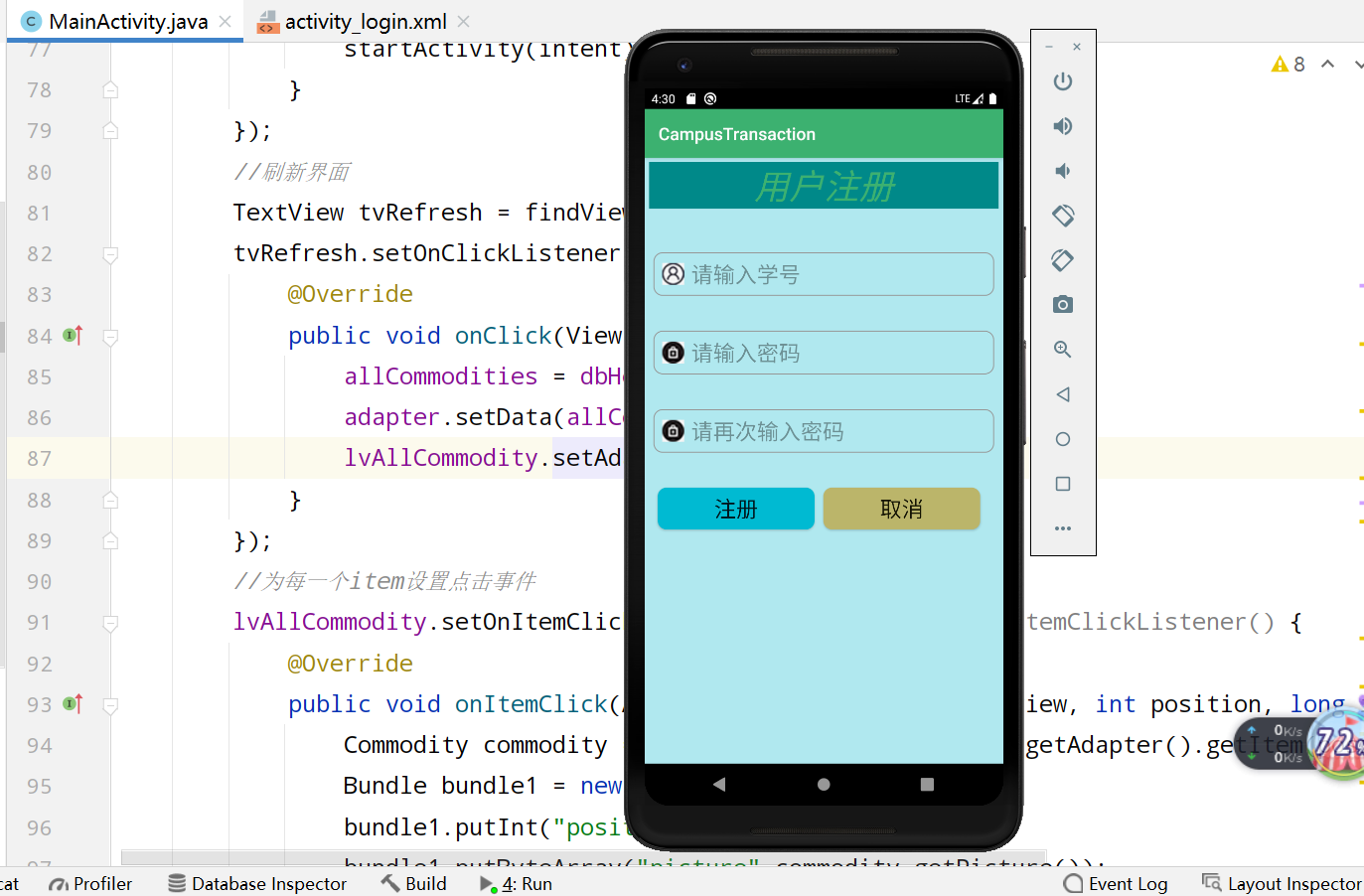Open emulator extended controls (three dots)
1364x896 pixels.
[x=1063, y=528]
